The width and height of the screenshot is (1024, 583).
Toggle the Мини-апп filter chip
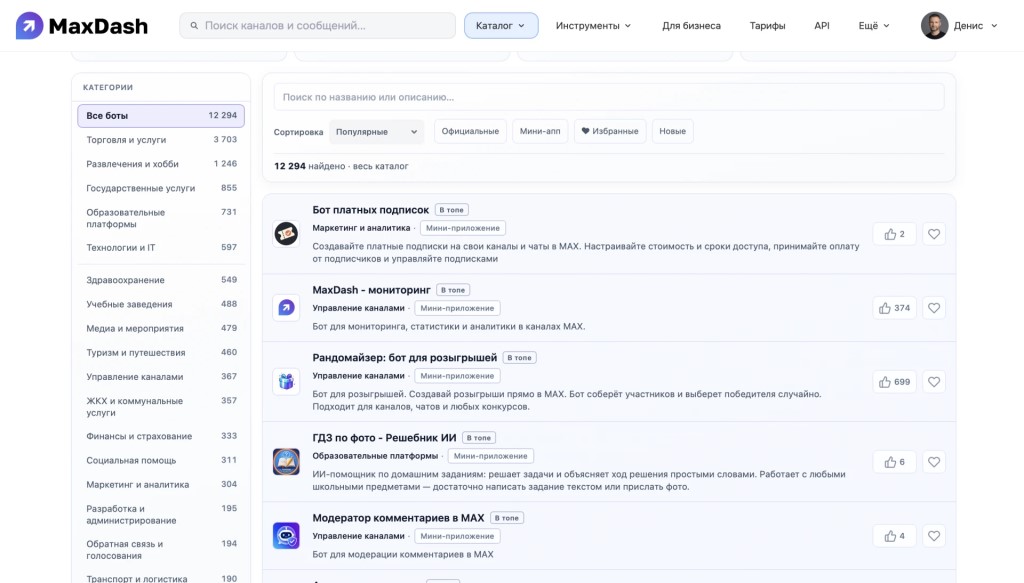[x=540, y=131]
